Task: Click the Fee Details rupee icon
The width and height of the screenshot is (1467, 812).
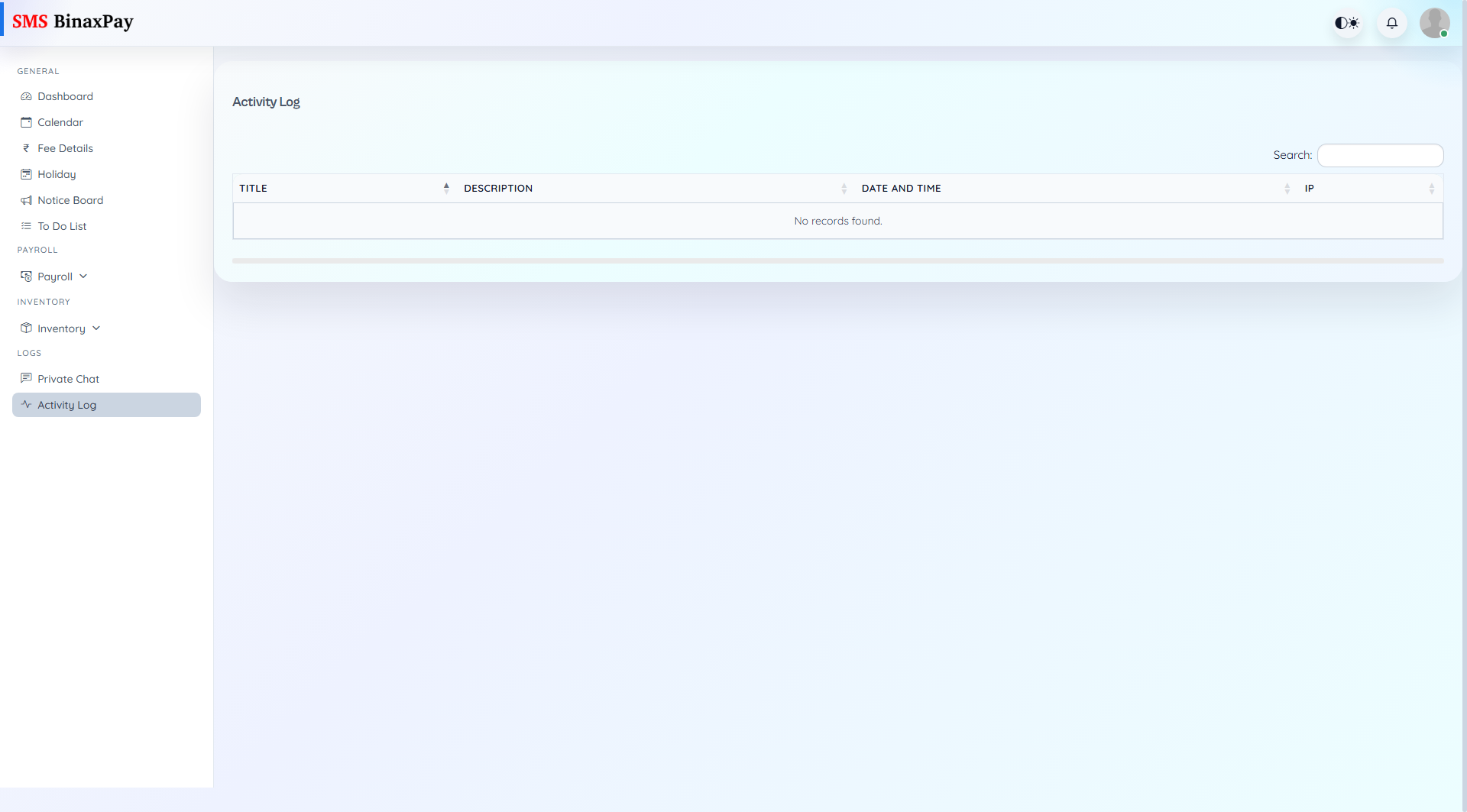Action: point(26,148)
